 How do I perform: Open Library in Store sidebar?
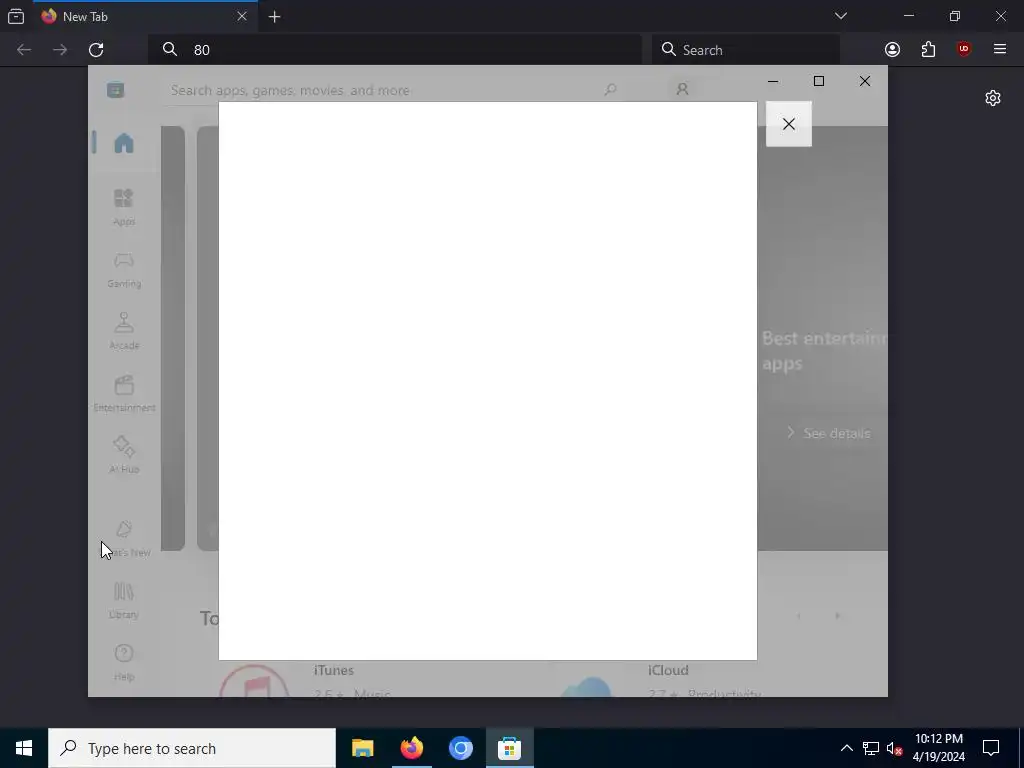pos(123,600)
